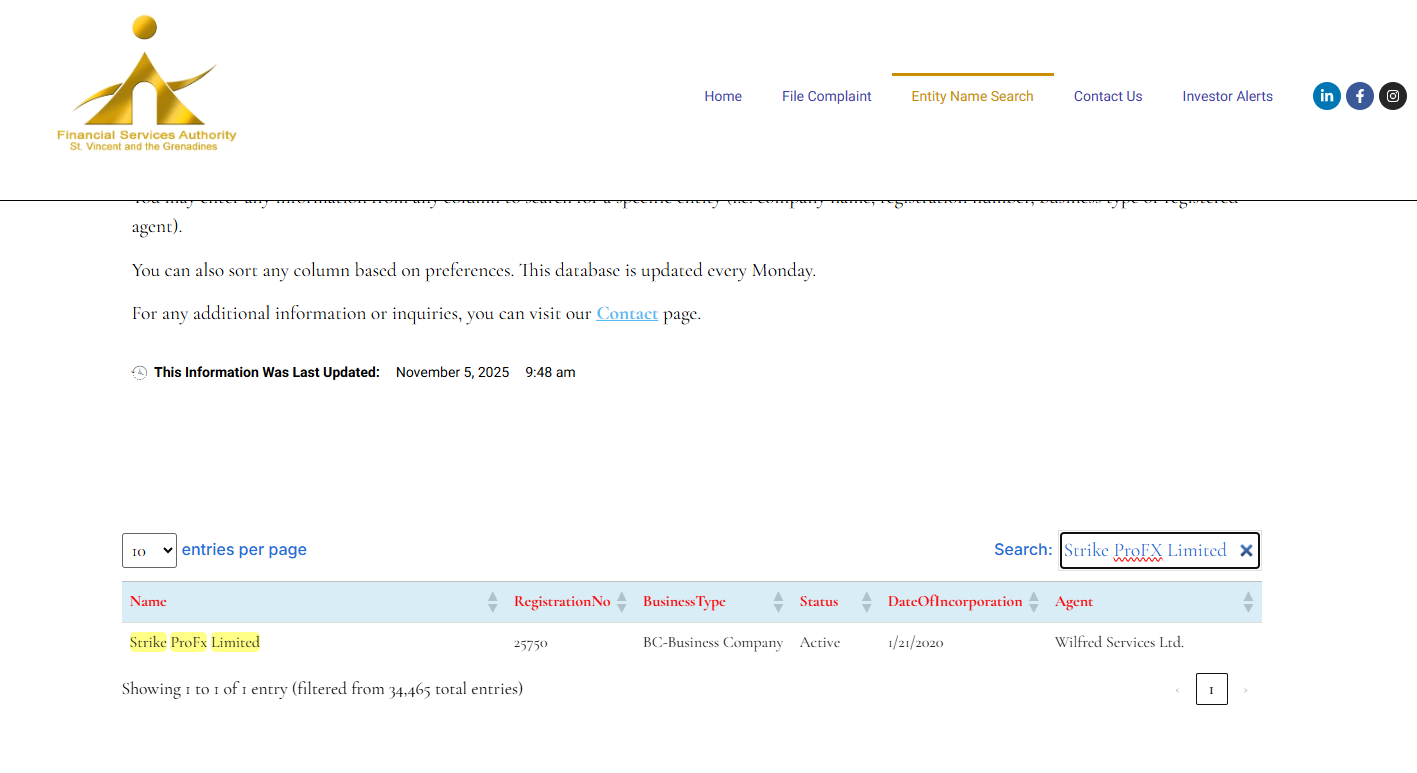Click the DateOfIncorporation column header
The height and width of the screenshot is (773, 1417).
point(963,602)
